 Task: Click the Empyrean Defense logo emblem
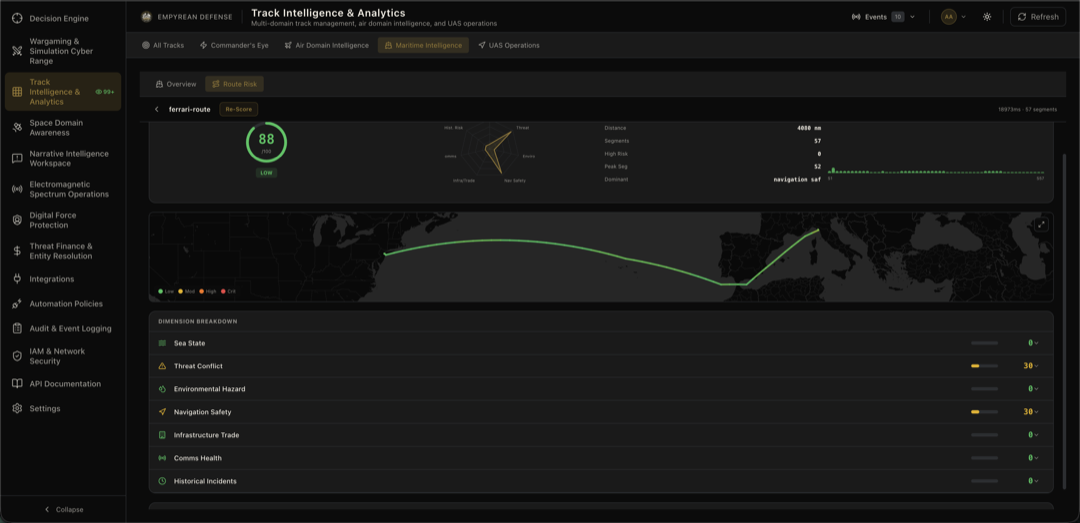pos(146,17)
